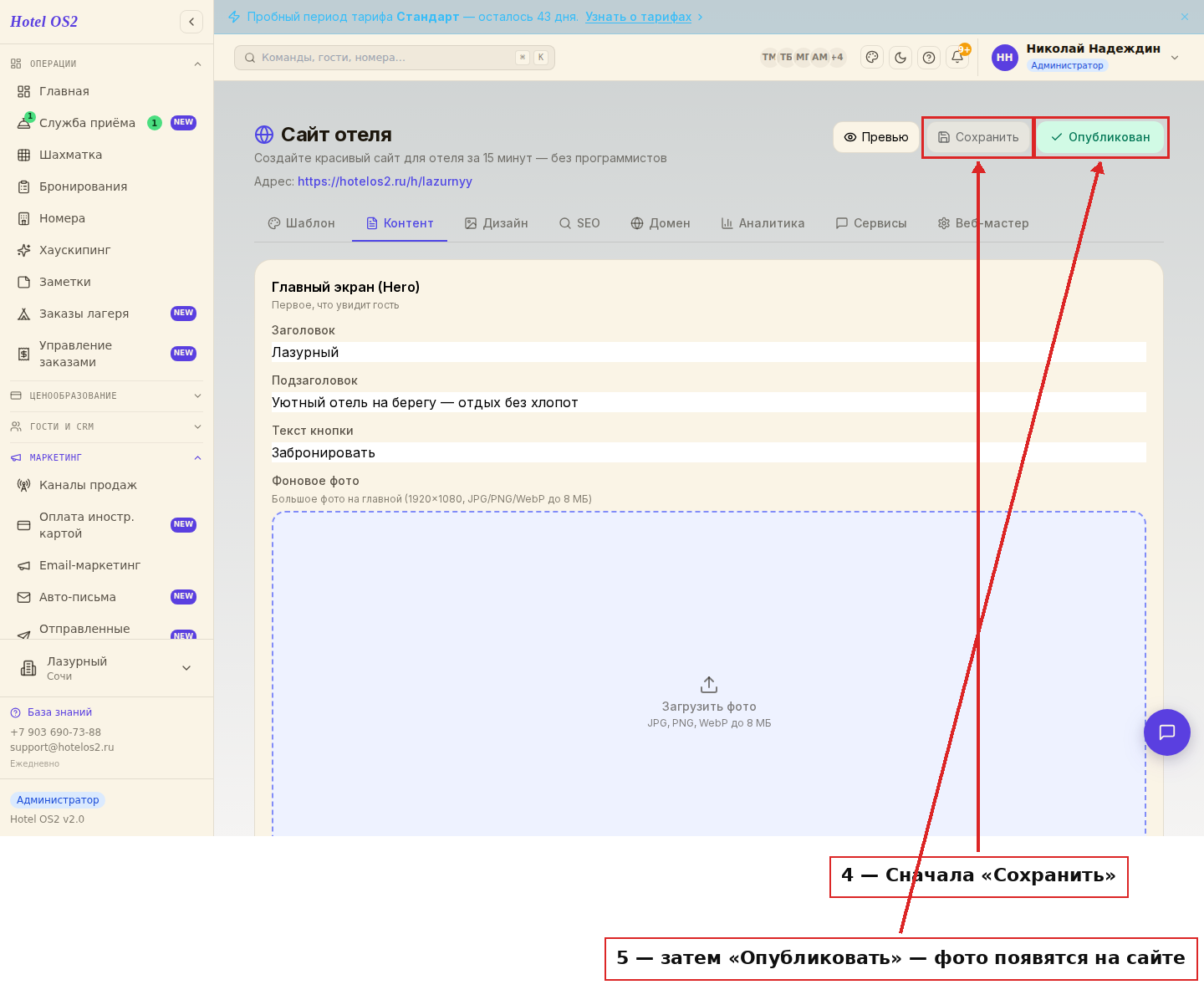The width and height of the screenshot is (1204, 1000).
Task: Open notifications bell icon
Action: coord(957,57)
